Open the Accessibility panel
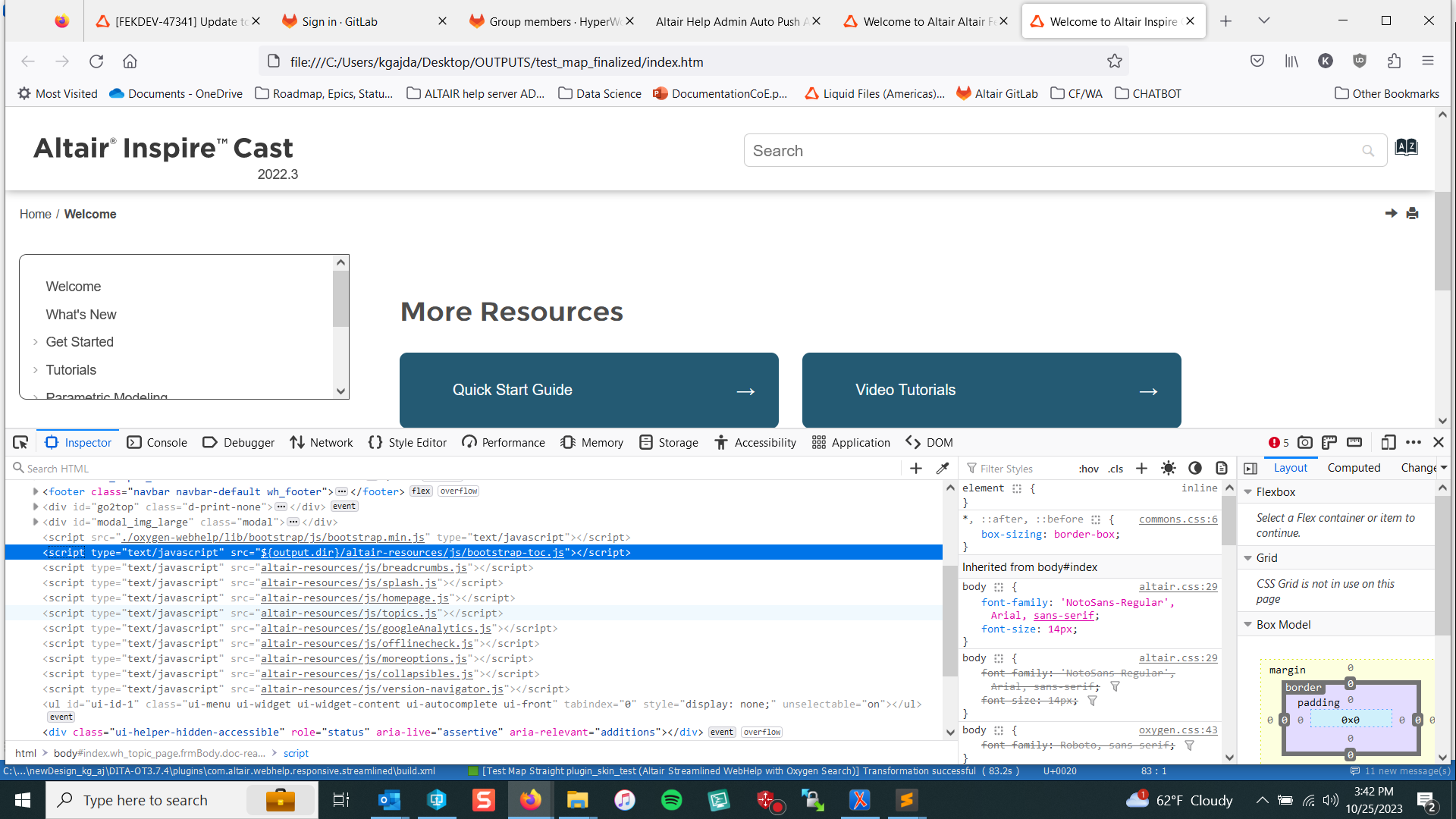The width and height of the screenshot is (1456, 819). pos(755,442)
